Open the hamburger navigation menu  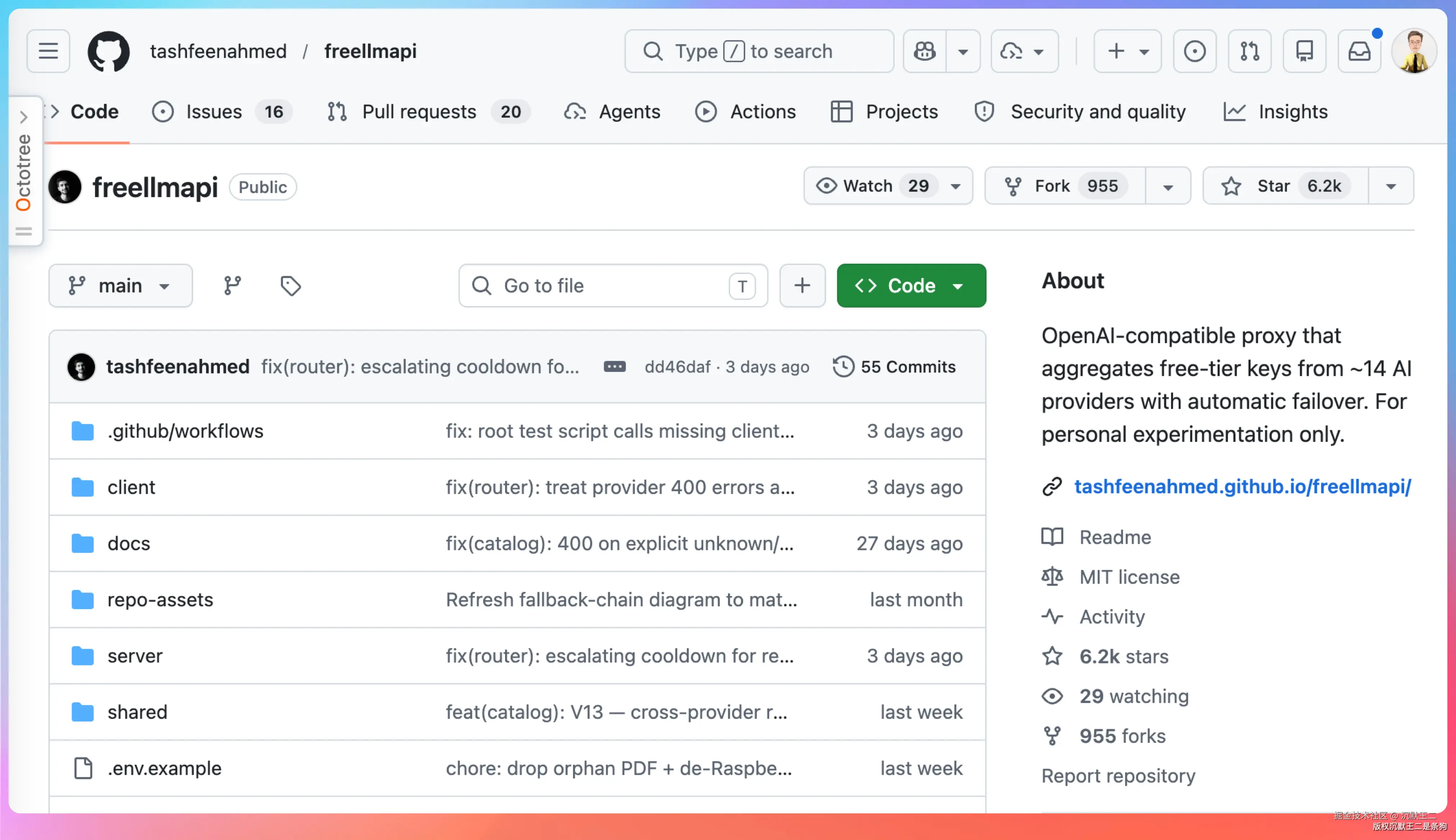(49, 51)
